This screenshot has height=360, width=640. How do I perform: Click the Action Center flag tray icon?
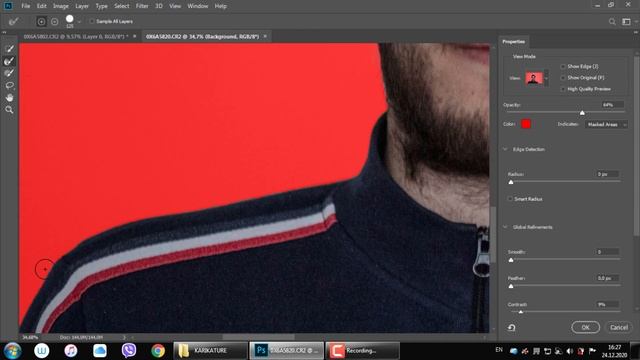point(592,351)
